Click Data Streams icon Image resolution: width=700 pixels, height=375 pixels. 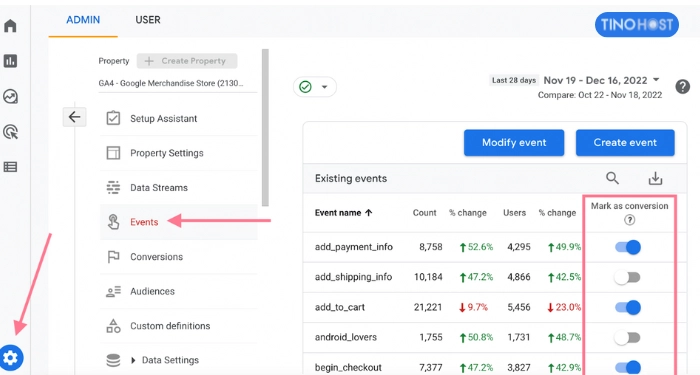coord(113,188)
